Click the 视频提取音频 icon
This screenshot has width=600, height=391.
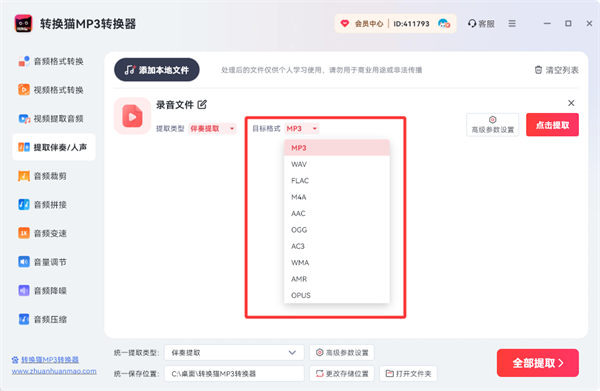(x=24, y=119)
